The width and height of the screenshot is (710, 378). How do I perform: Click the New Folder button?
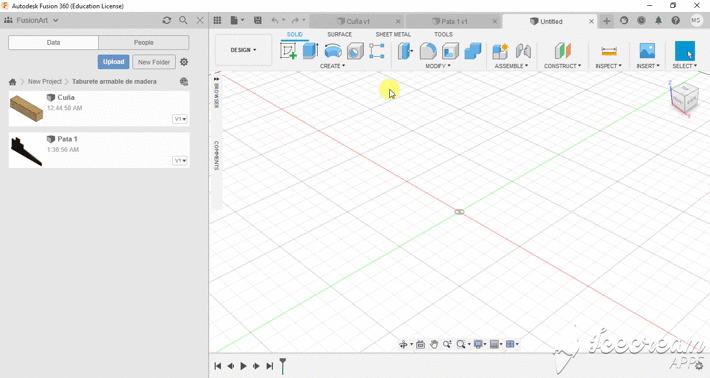154,62
